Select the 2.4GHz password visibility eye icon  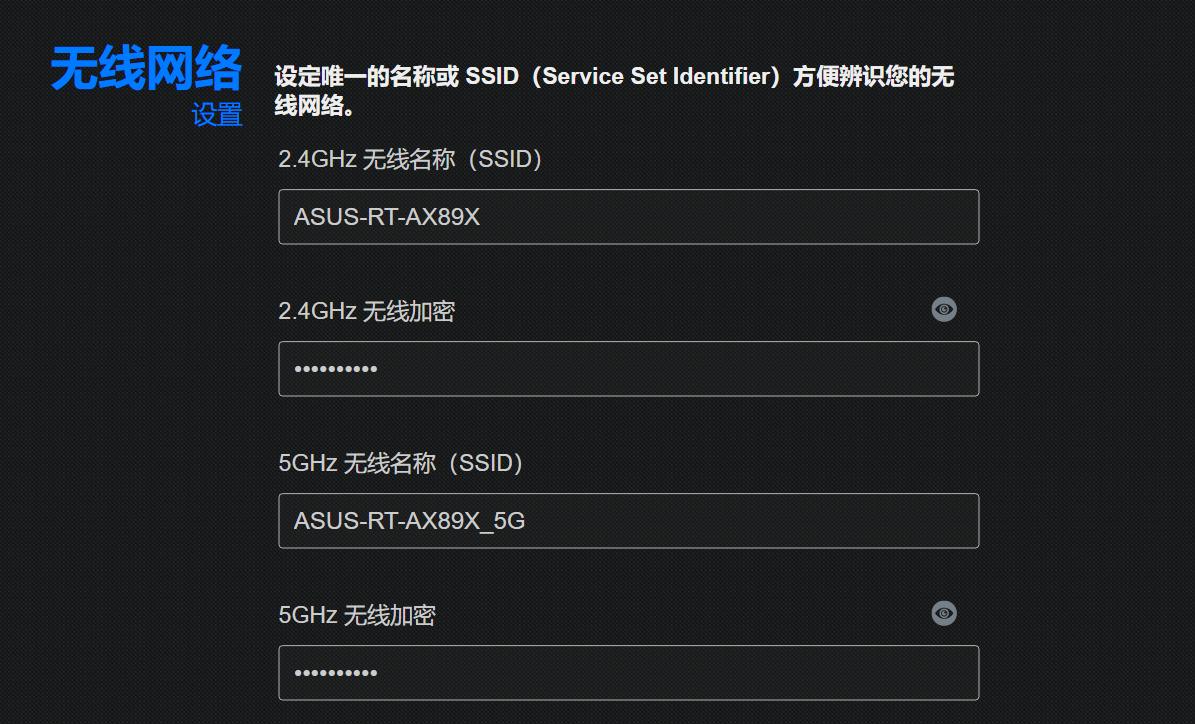944,309
